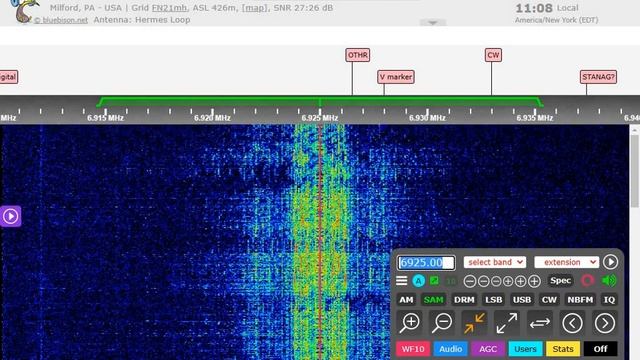Click the purple play button at left edge

point(10,216)
